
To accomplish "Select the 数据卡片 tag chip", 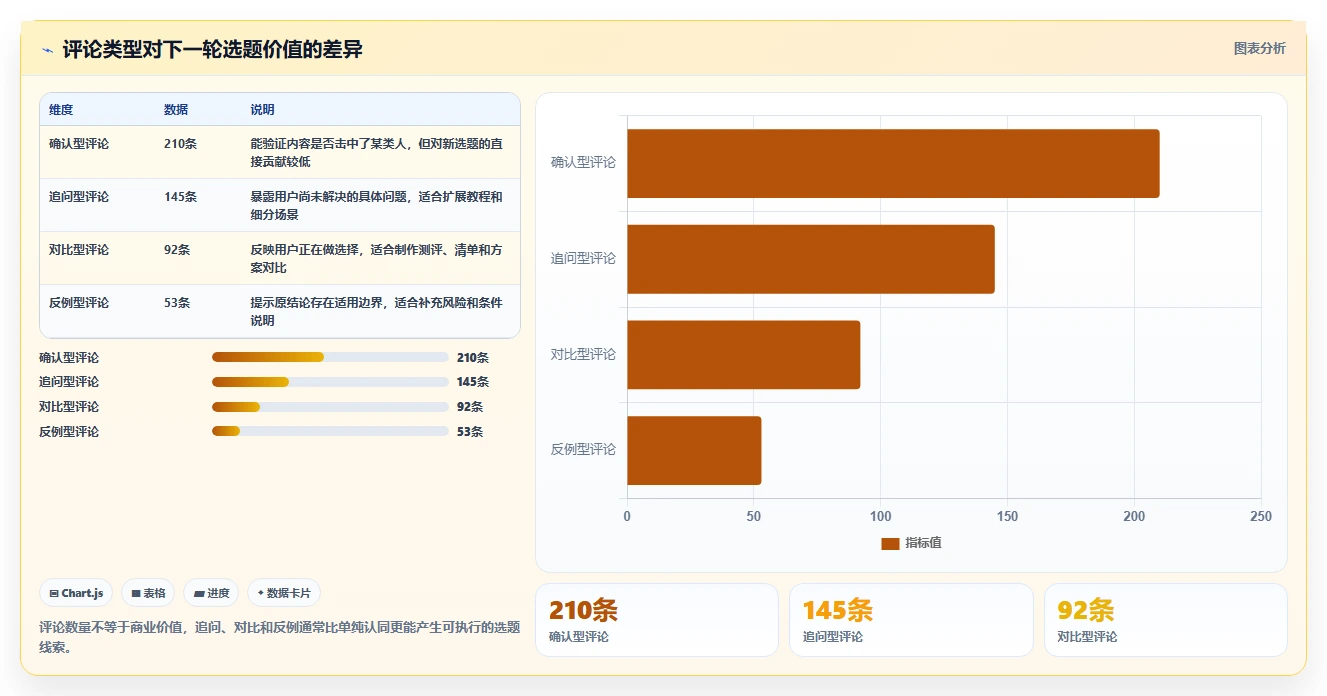I will (x=284, y=593).
